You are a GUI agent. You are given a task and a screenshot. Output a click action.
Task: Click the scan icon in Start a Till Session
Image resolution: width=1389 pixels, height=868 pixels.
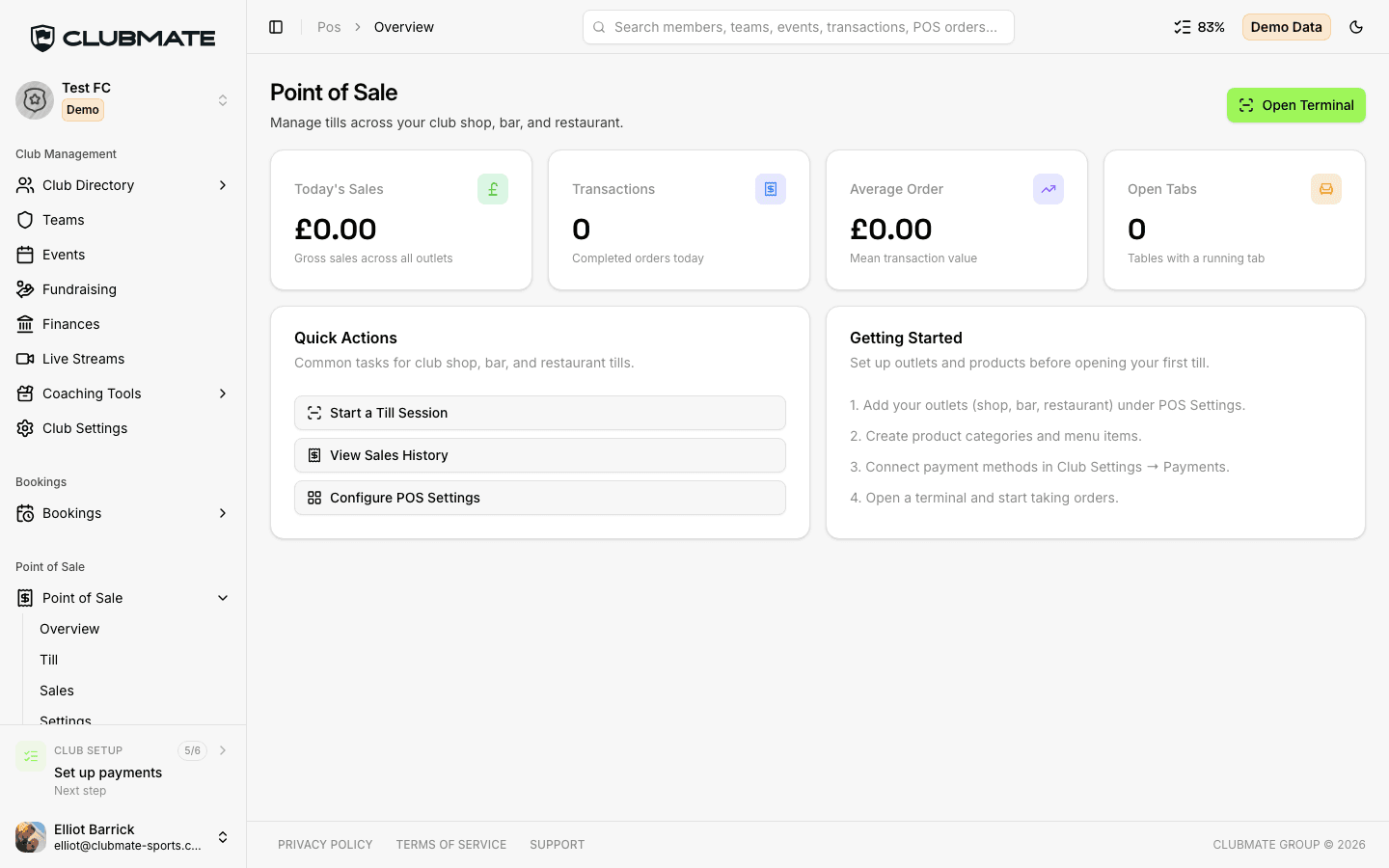tap(314, 413)
